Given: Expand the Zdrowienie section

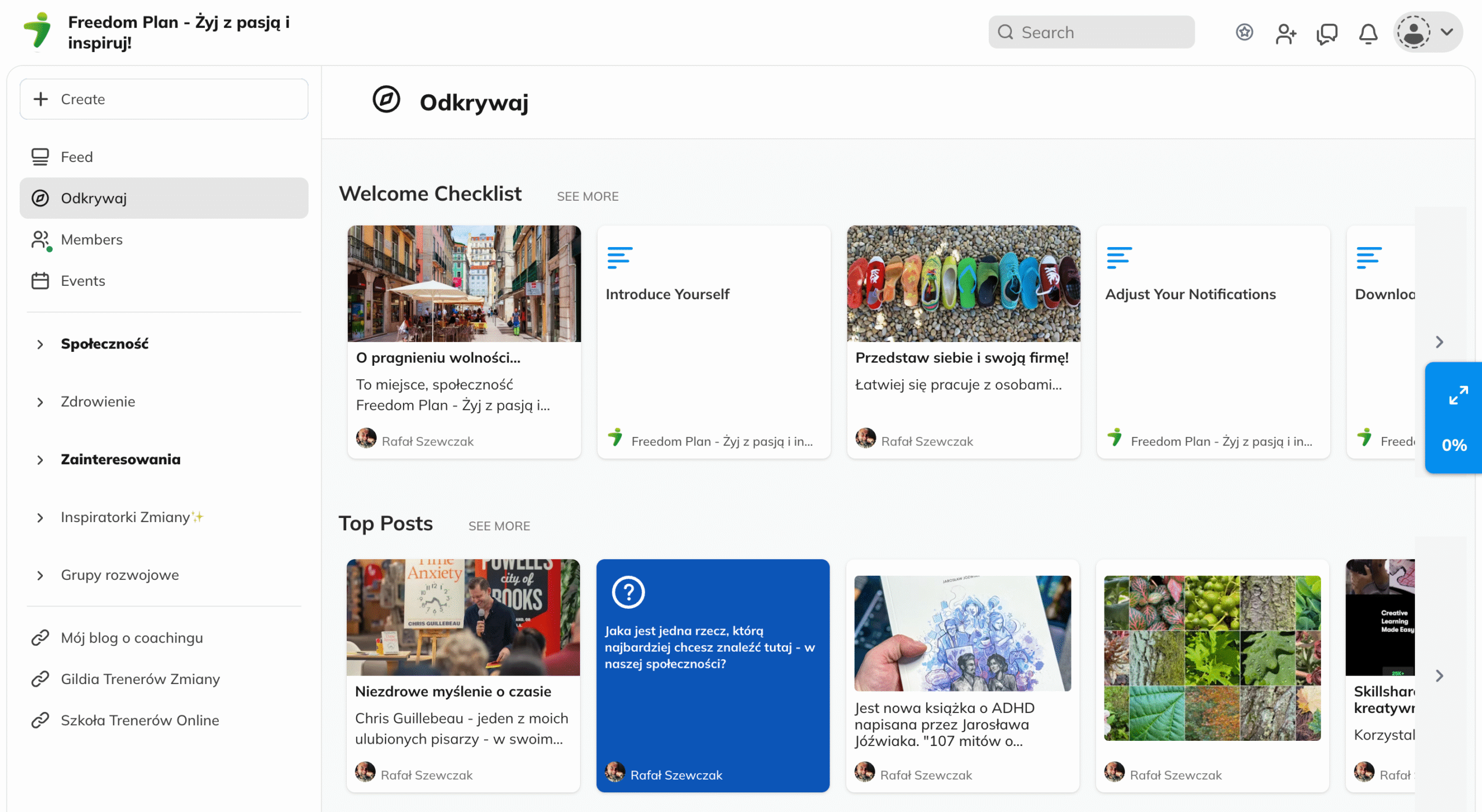Looking at the screenshot, I should click(40, 402).
